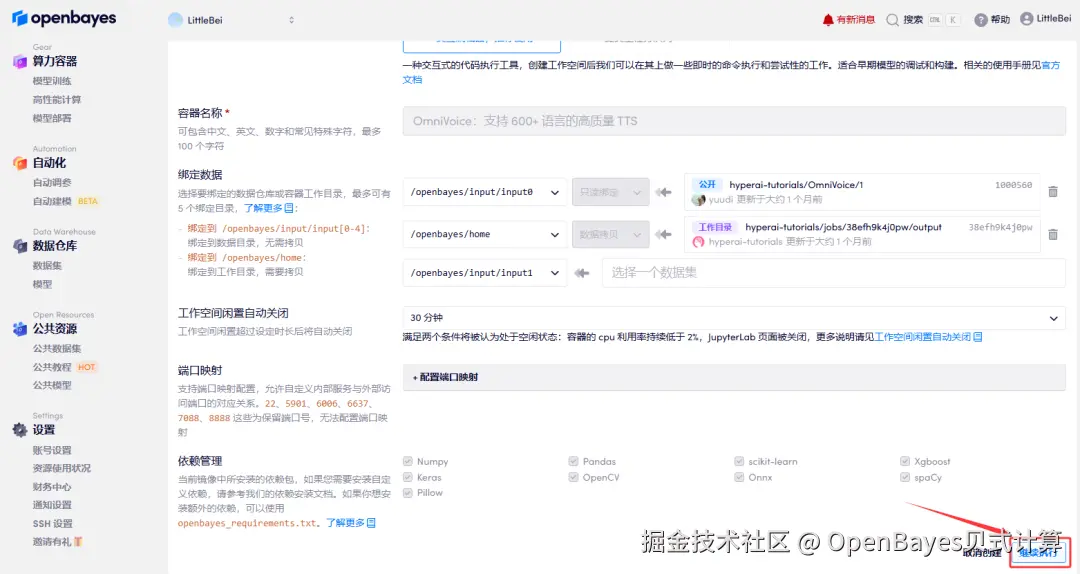This screenshot has width=1080, height=574.
Task: Open the /openbayes/home path dropdown
Action: coord(485,234)
